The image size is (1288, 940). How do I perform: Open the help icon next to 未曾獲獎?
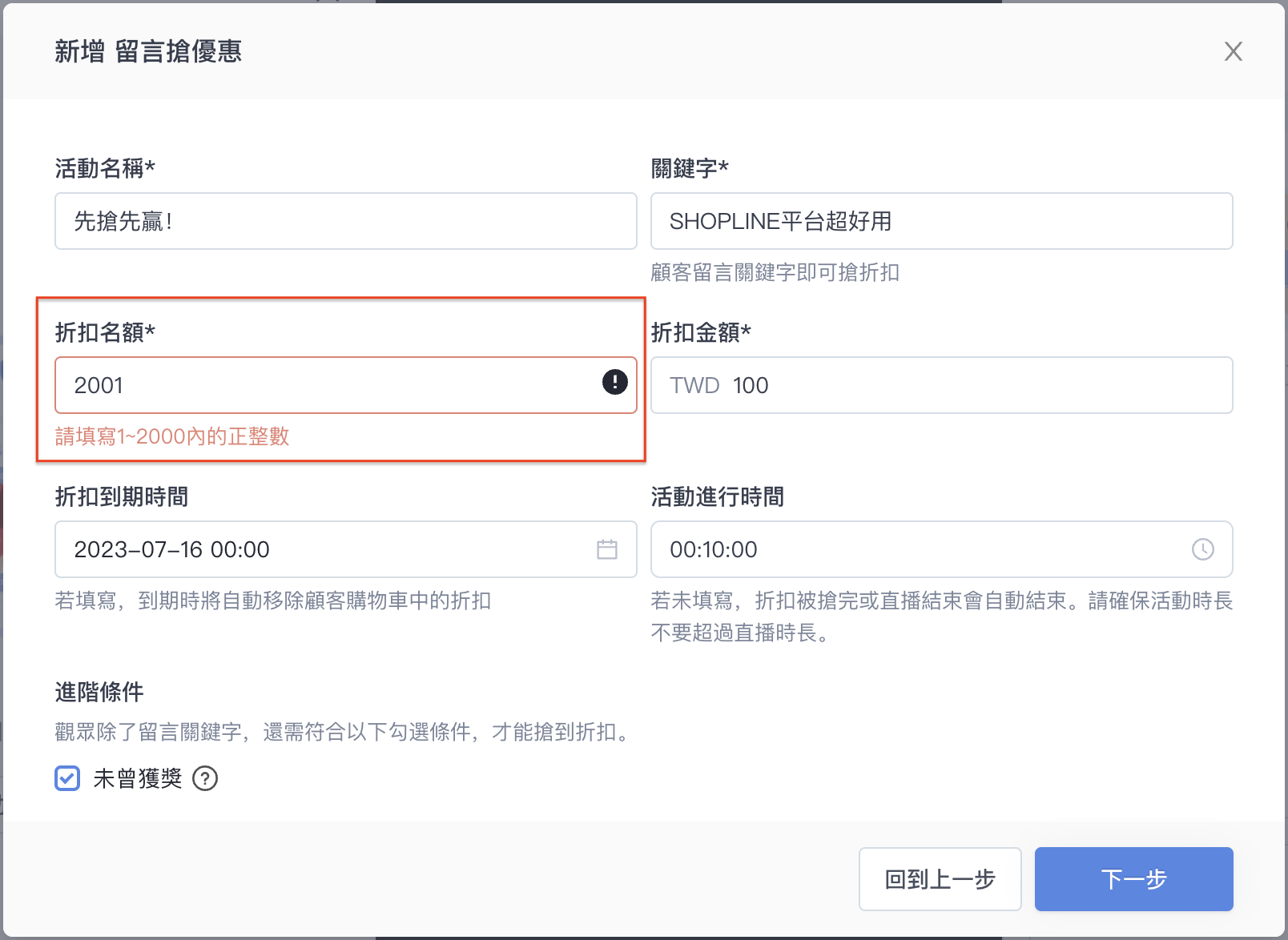[205, 778]
